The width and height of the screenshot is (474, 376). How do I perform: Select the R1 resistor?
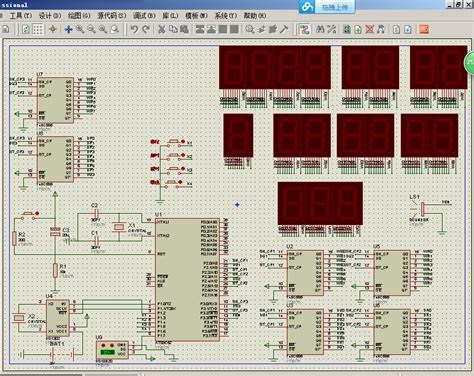[55, 270]
